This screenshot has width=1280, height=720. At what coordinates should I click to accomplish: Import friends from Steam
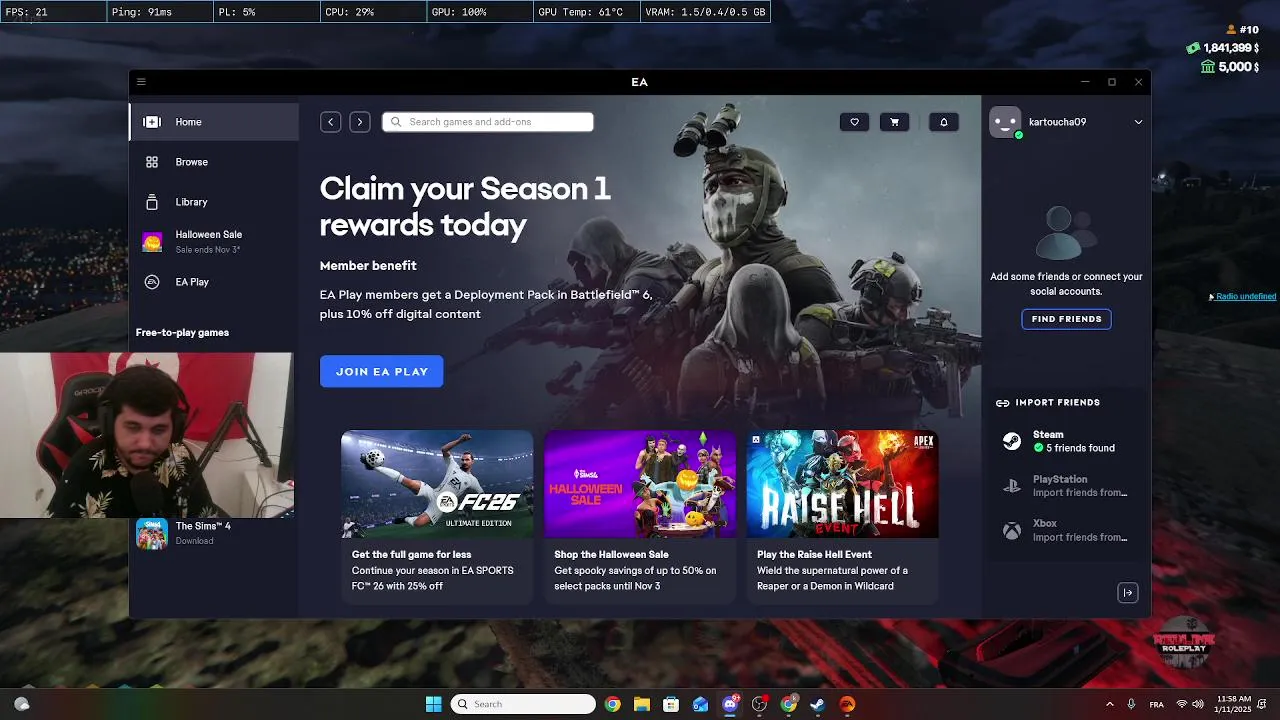(1066, 441)
